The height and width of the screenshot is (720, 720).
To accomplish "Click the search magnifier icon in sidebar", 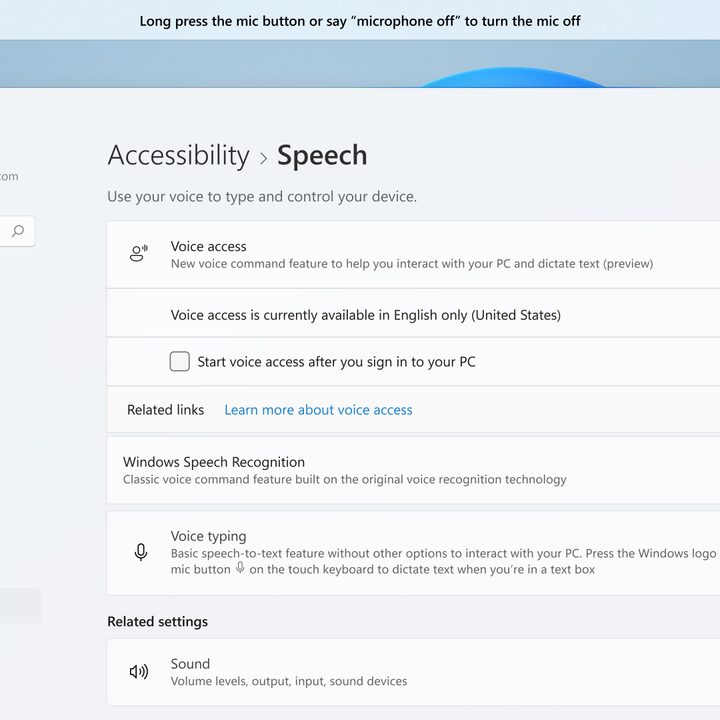I will (18, 231).
